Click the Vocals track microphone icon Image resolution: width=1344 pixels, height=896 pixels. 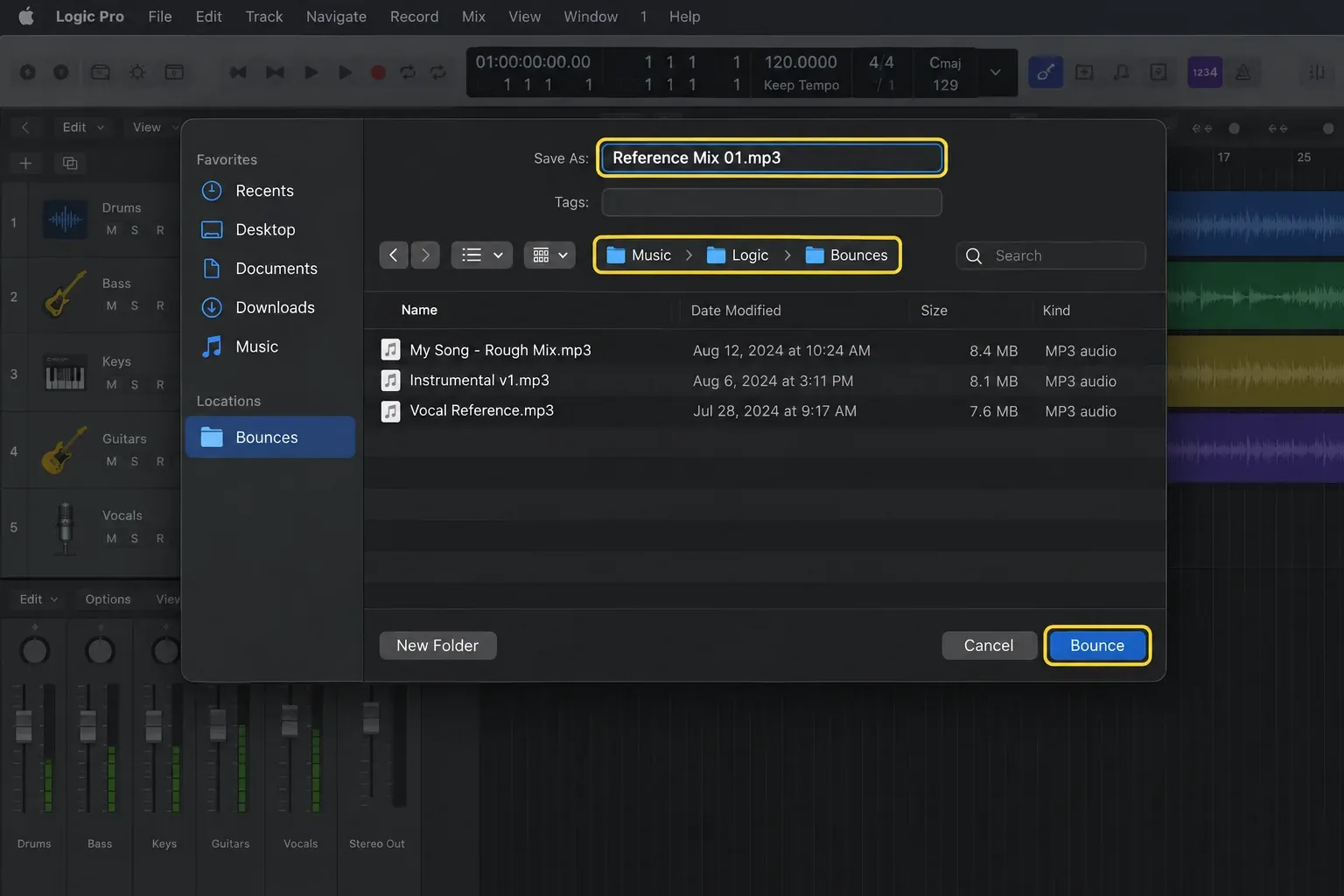pyautogui.click(x=65, y=528)
